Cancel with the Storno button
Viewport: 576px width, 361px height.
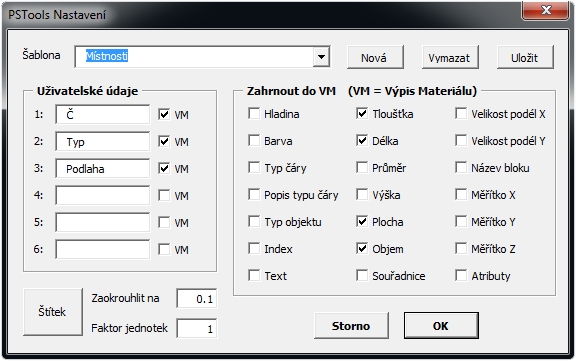pos(351,326)
